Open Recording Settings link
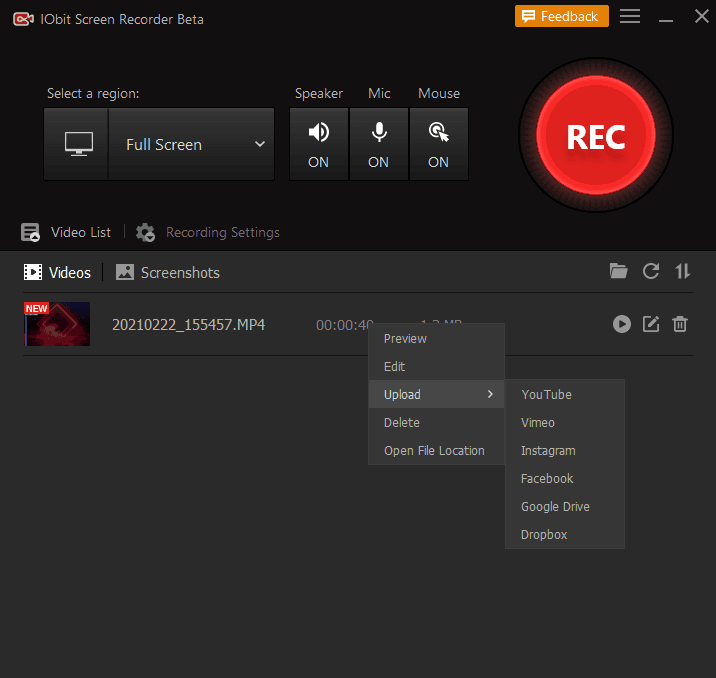 pos(223,232)
